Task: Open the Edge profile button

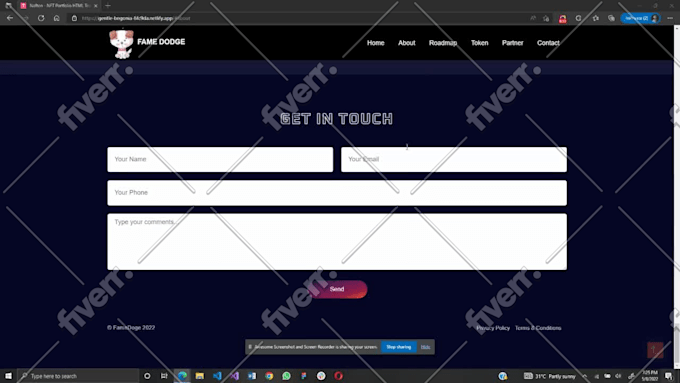Action: tap(640, 18)
